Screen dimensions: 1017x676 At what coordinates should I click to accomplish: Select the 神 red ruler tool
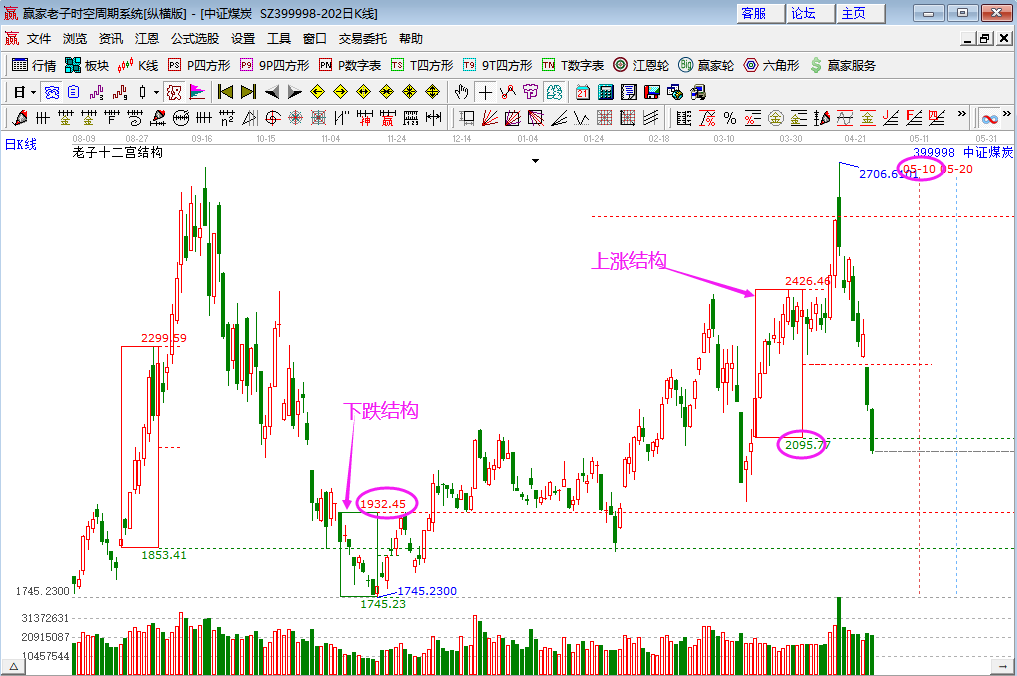tap(365, 118)
